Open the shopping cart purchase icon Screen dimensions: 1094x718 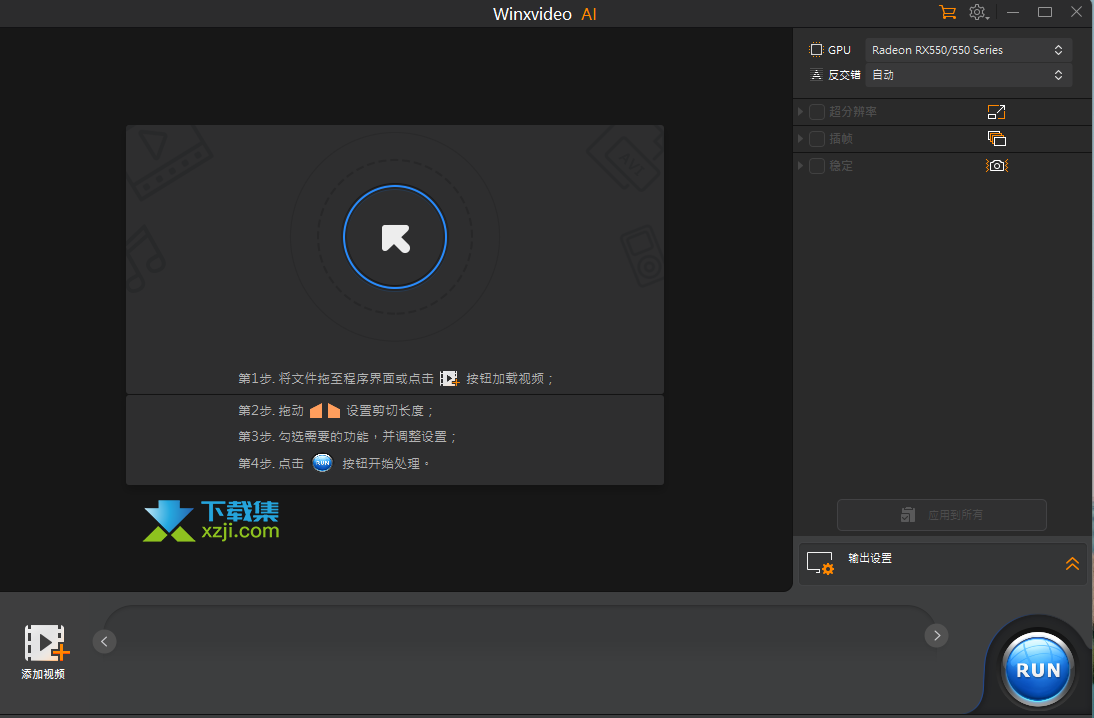[947, 12]
